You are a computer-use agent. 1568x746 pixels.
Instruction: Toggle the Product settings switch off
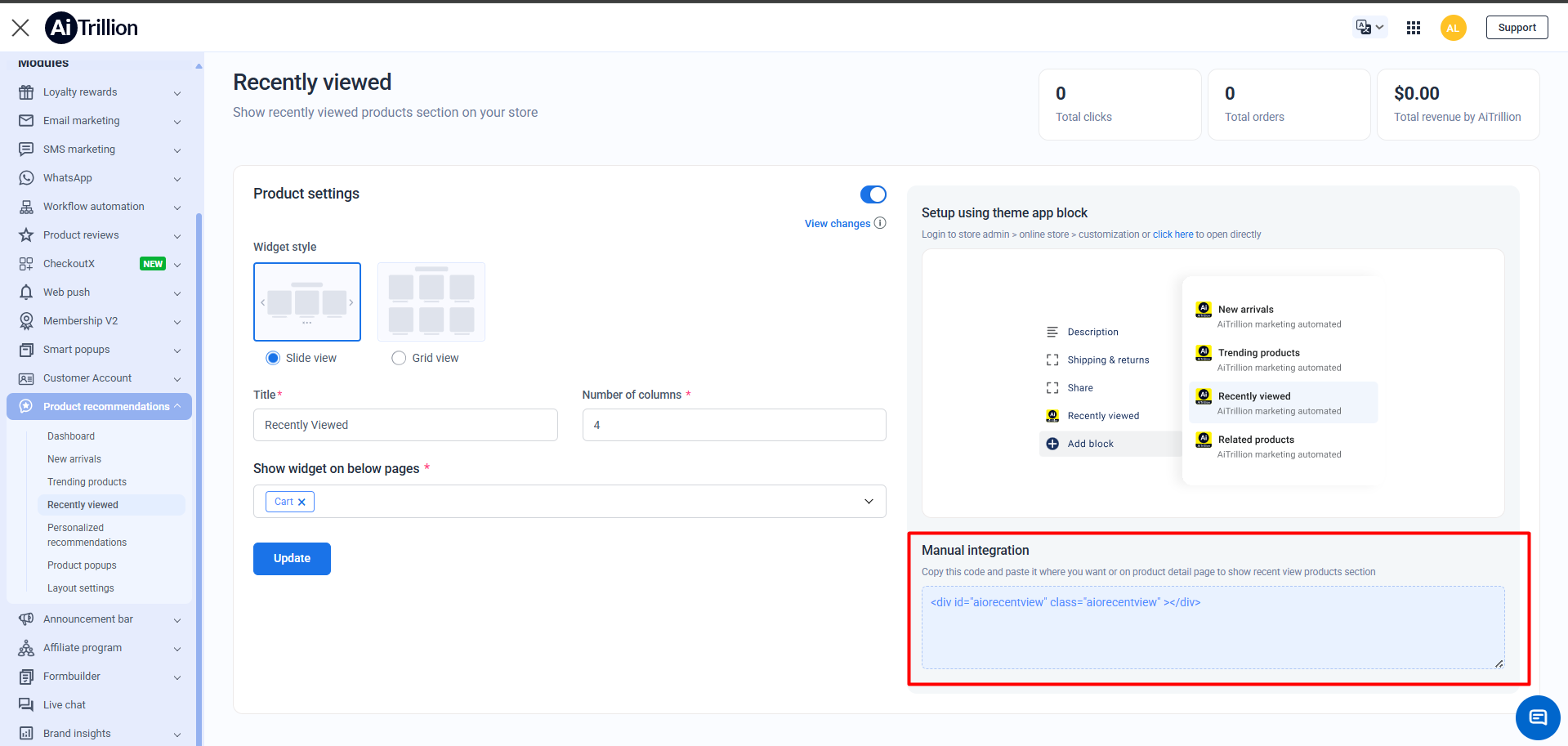pyautogui.click(x=873, y=194)
